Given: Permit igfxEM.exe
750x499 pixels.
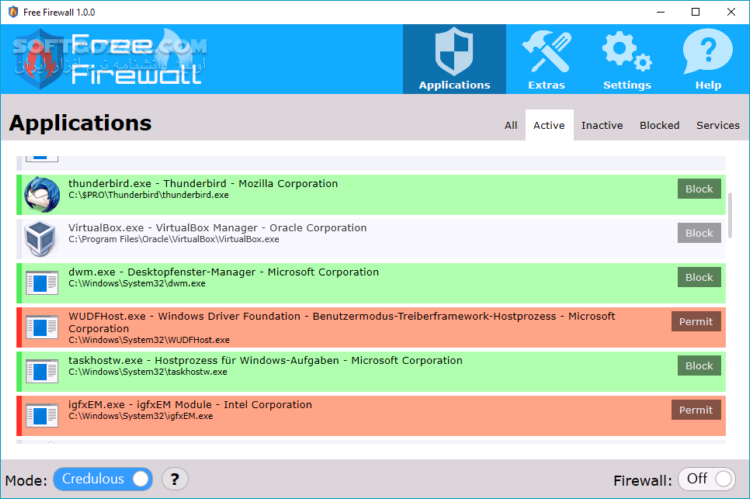Looking at the screenshot, I should pos(696,410).
